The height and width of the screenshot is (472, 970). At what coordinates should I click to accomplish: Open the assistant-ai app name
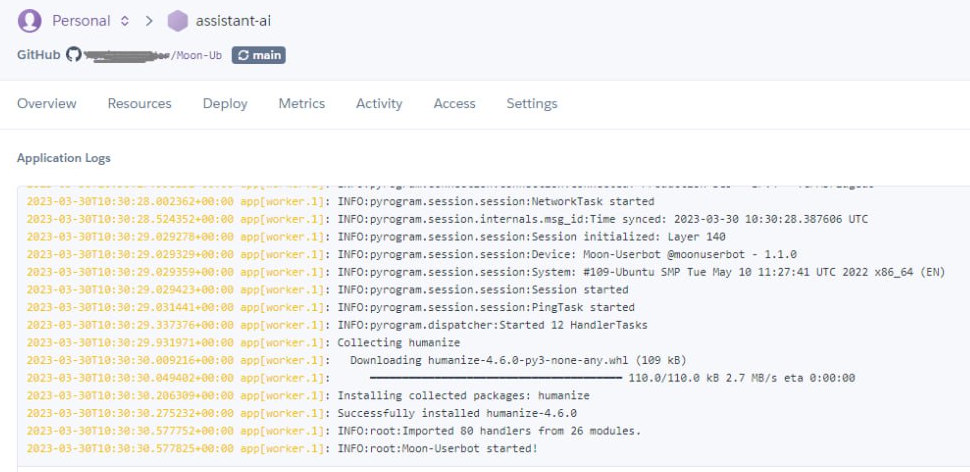point(234,21)
